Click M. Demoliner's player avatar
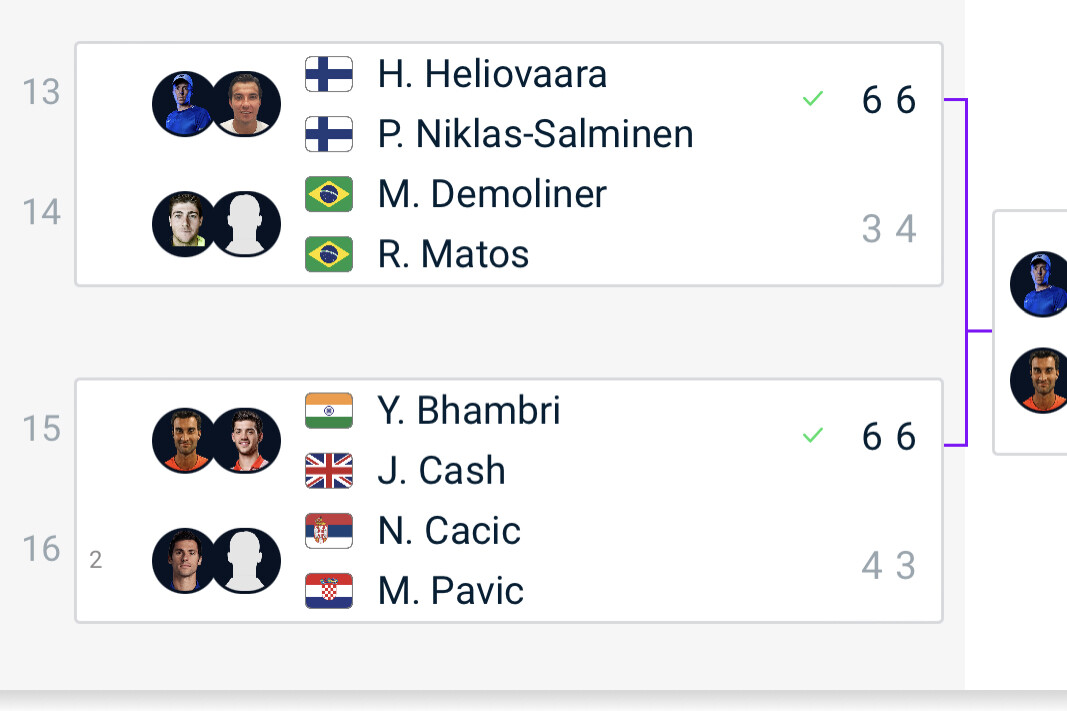1067x711 pixels. (184, 224)
